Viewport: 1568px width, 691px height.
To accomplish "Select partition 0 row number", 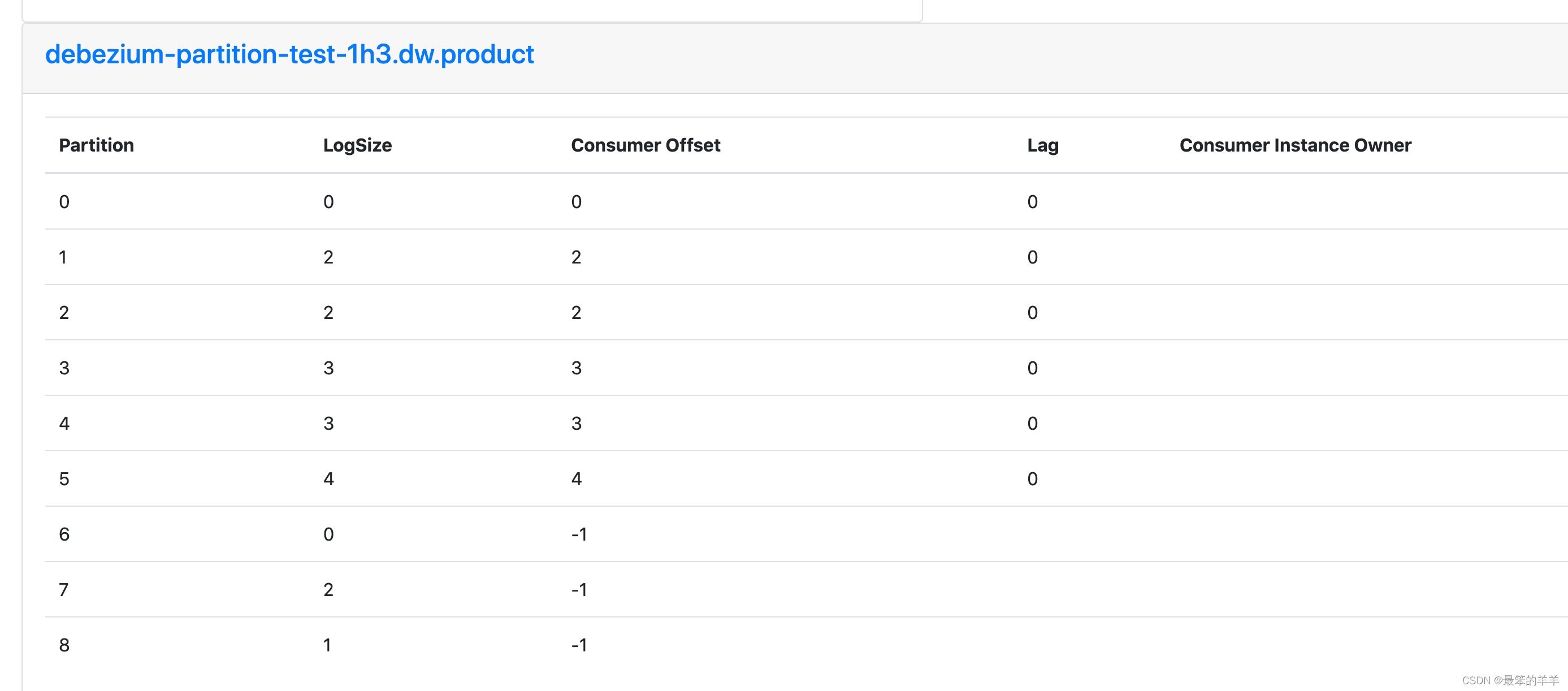I will tap(64, 202).
